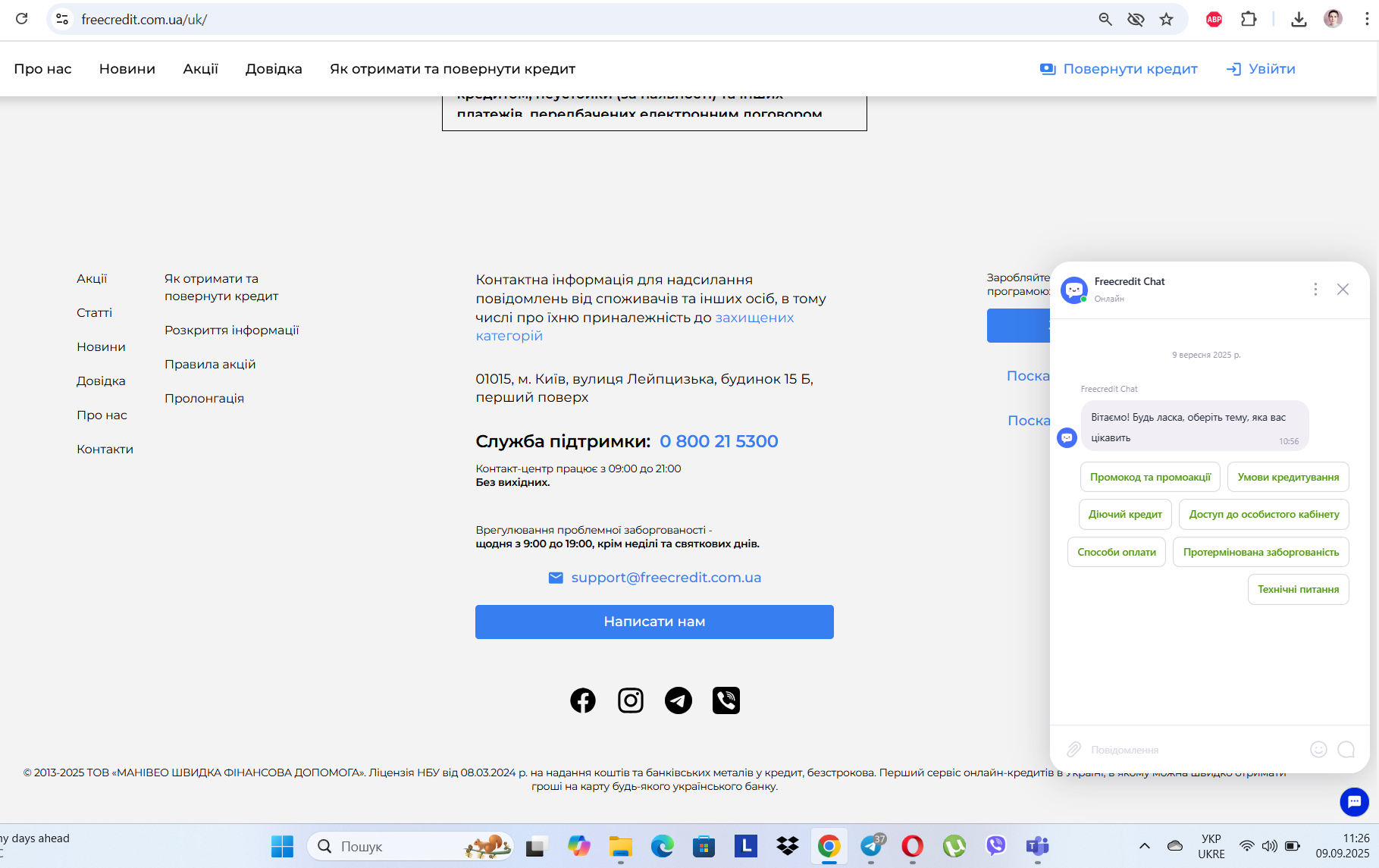Open Google Chrome in the taskbar
This screenshot has width=1379, height=868.
(x=829, y=846)
